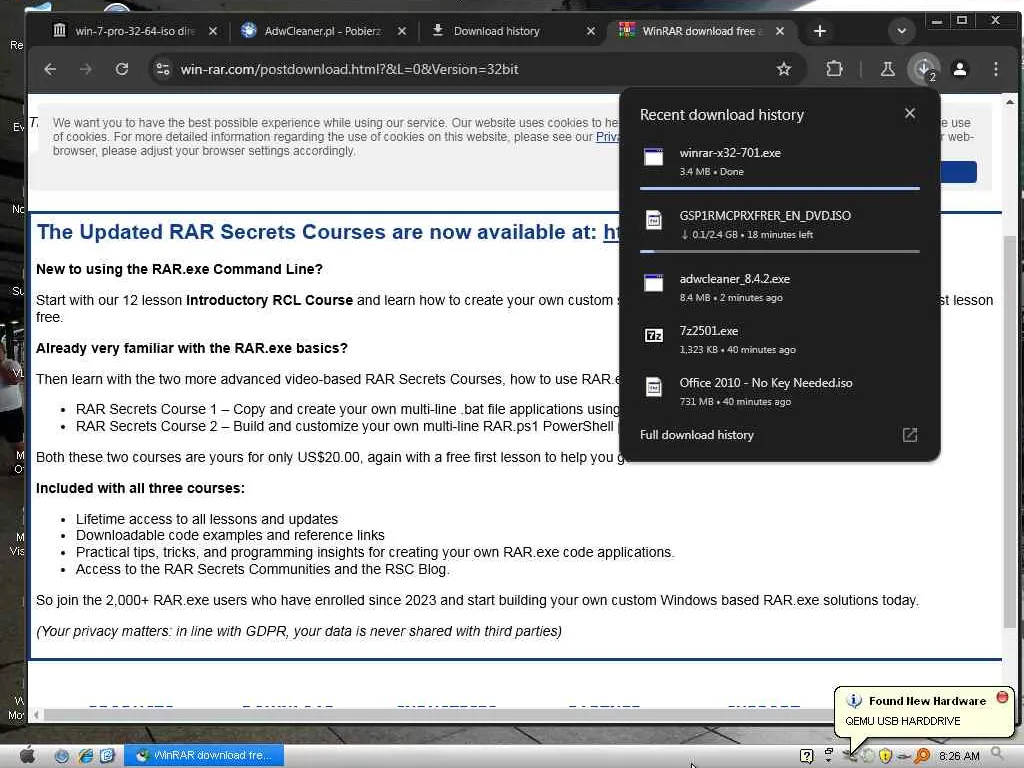
Task: Open the RAR Secrets Courses link
Action: (611, 232)
